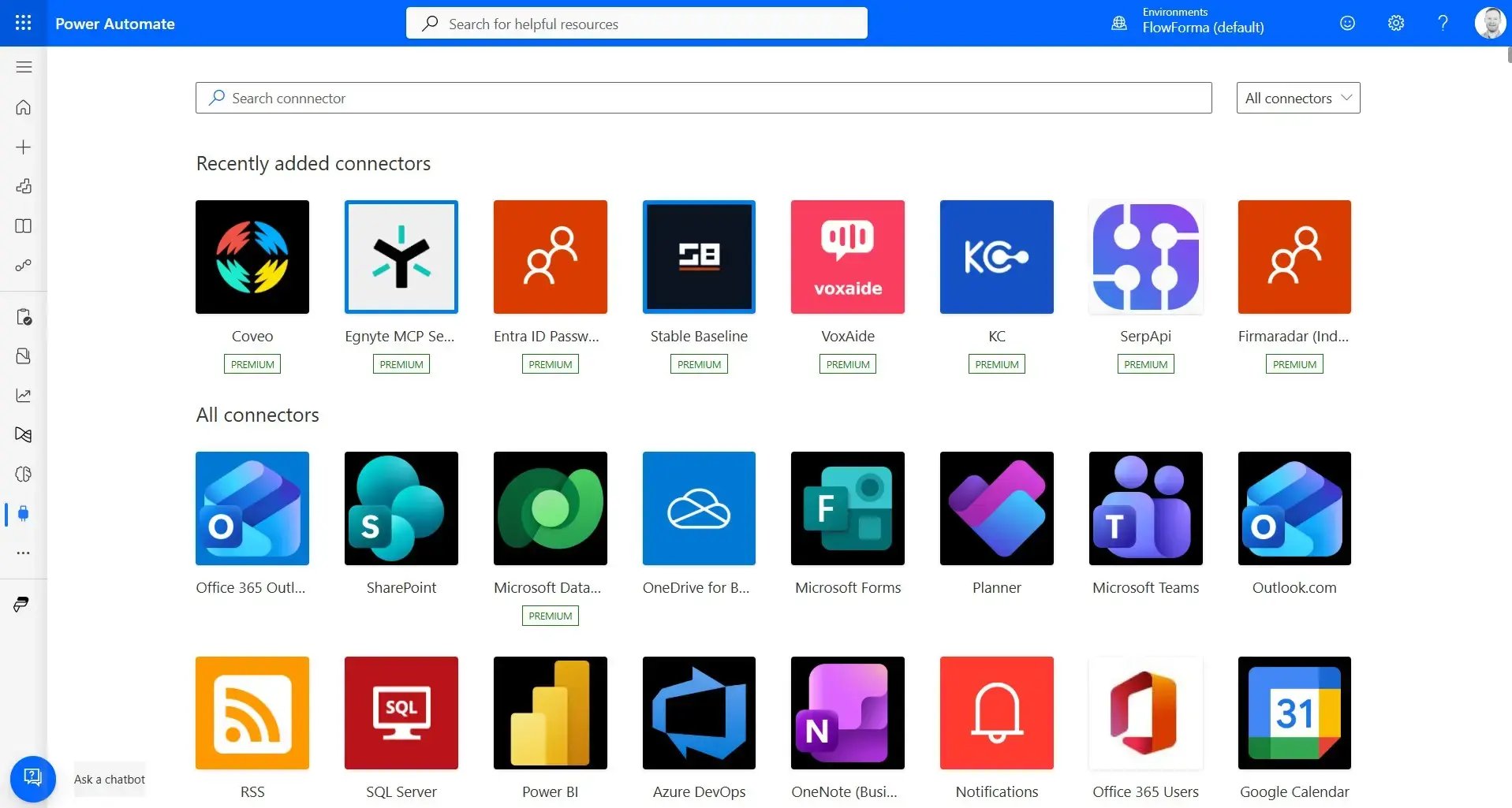
Task: Select the OneDrive for Business connector
Action: tap(699, 508)
